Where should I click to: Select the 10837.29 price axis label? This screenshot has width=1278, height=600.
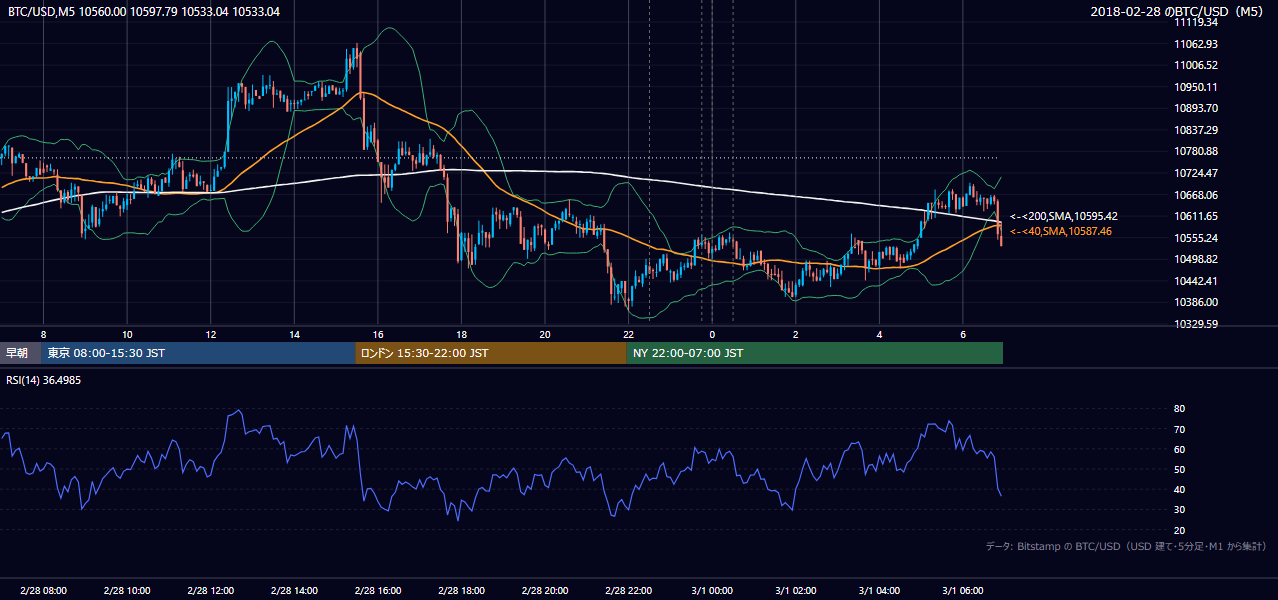[1196, 130]
